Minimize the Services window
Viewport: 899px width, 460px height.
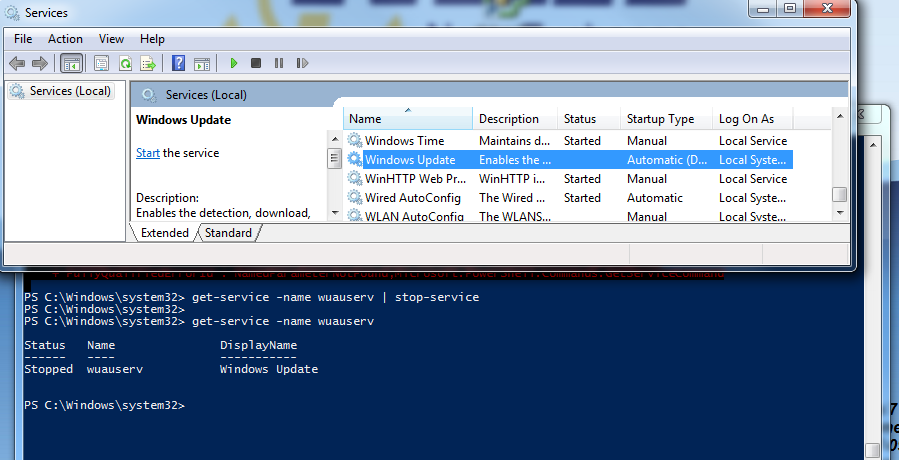tap(763, 9)
